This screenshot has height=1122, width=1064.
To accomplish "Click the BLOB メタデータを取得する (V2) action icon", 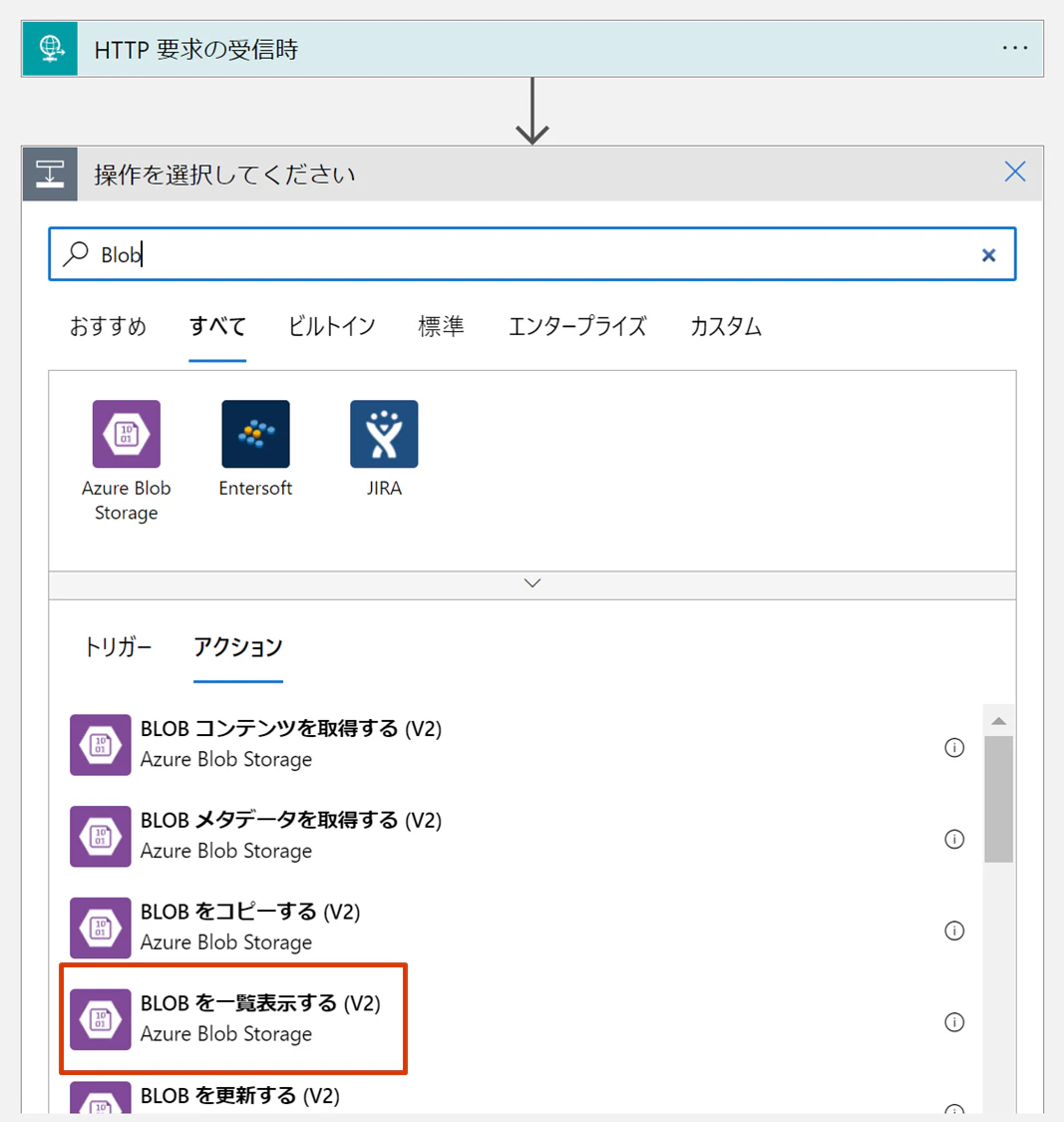I will point(100,837).
